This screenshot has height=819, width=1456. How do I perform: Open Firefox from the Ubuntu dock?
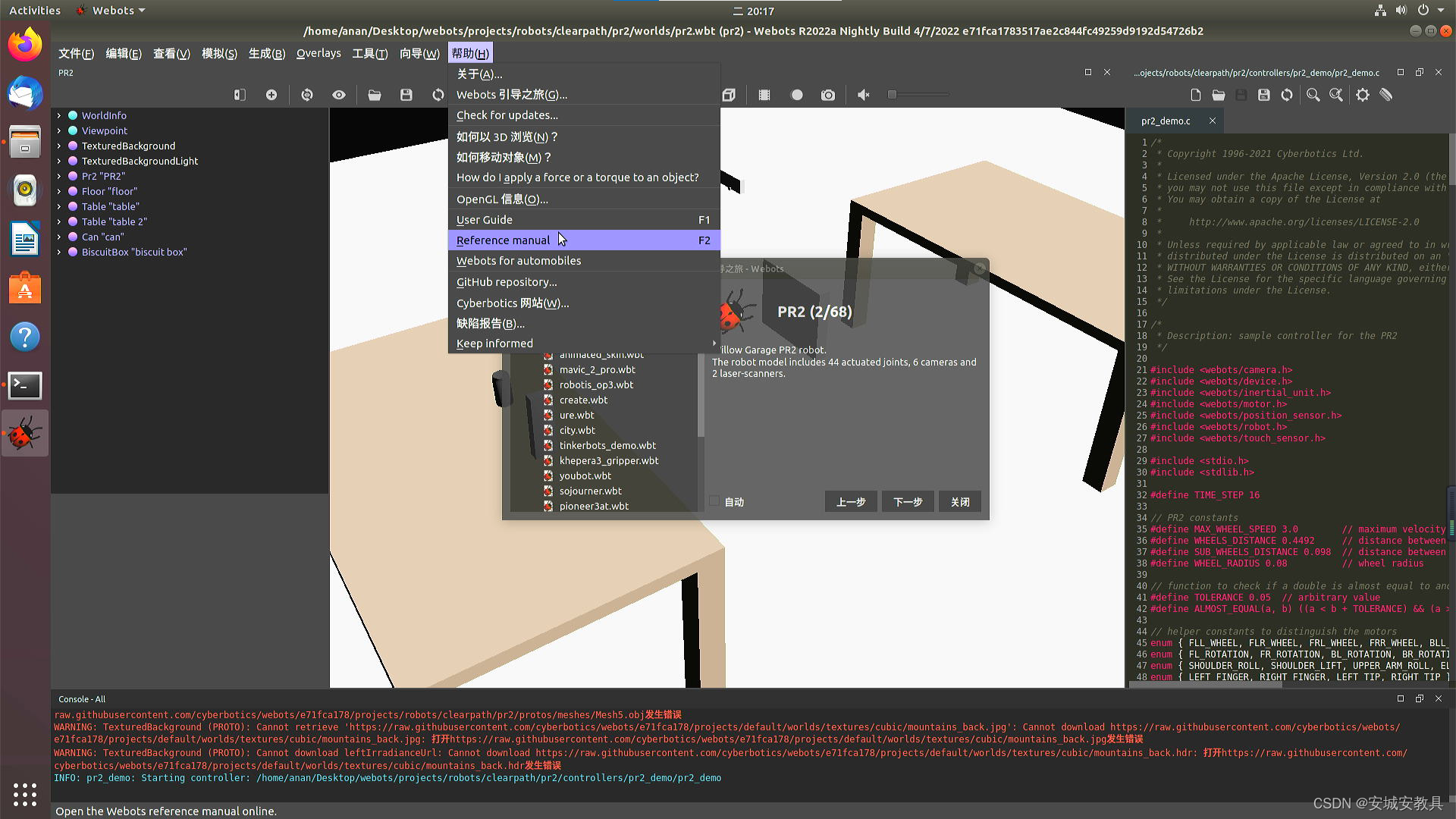(x=25, y=45)
